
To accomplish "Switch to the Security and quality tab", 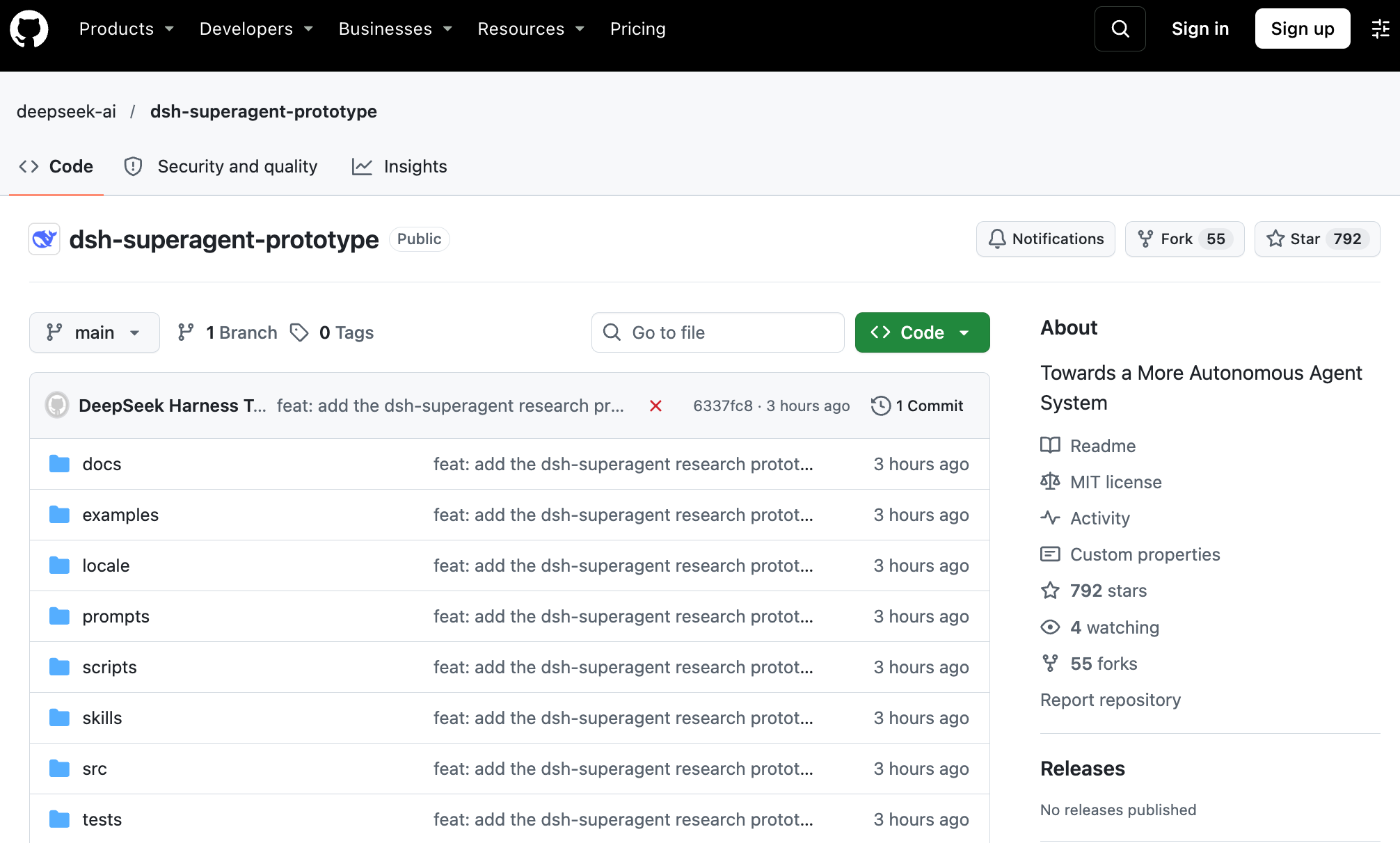I will [221, 166].
